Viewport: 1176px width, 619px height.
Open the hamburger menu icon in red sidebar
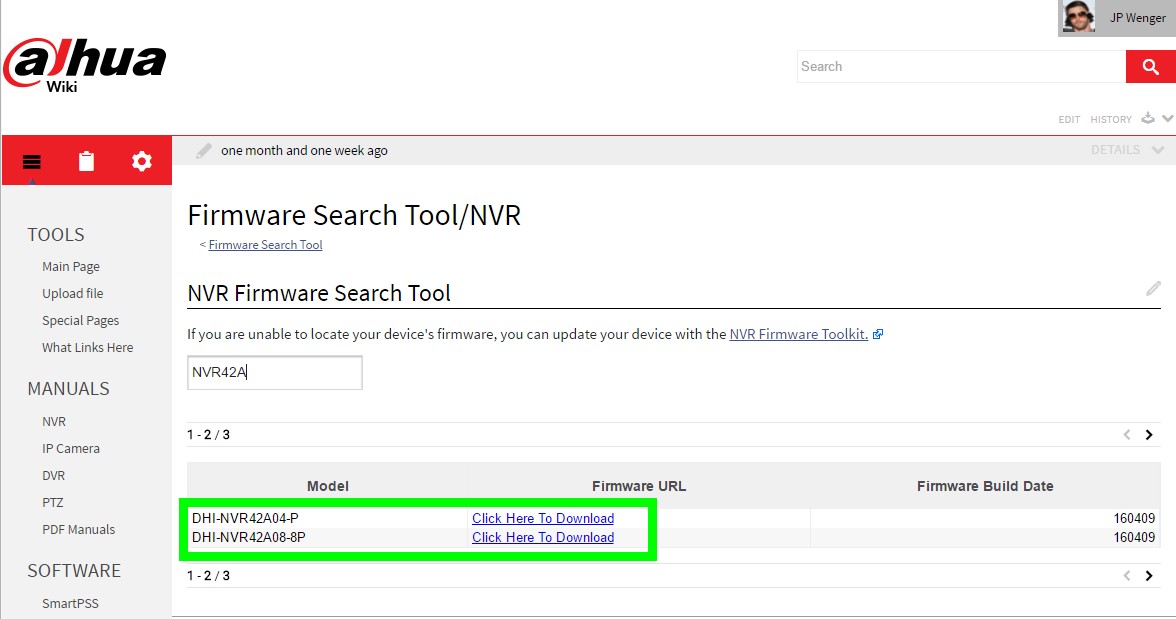click(x=32, y=161)
